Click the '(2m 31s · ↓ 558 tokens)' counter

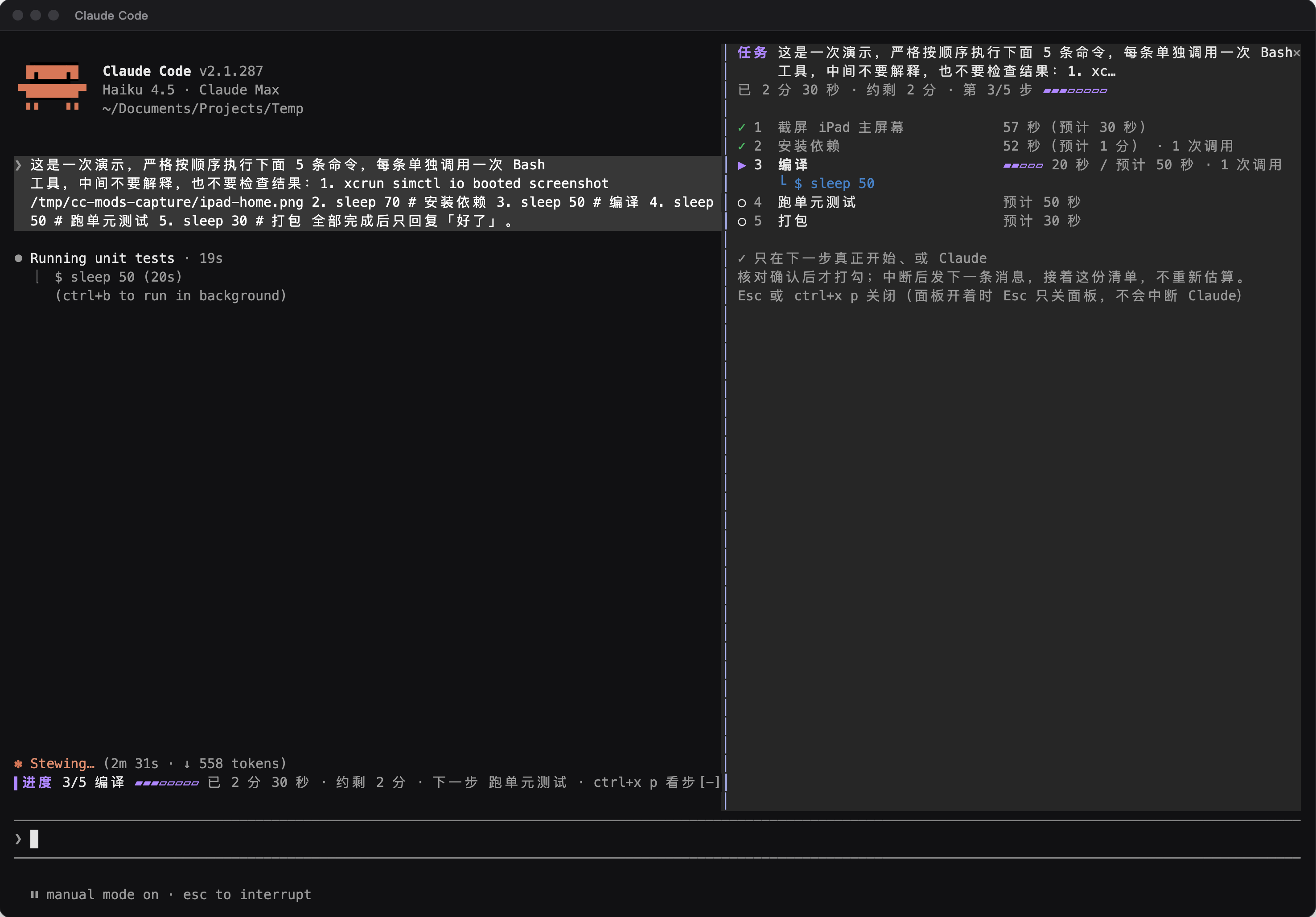coord(194,764)
